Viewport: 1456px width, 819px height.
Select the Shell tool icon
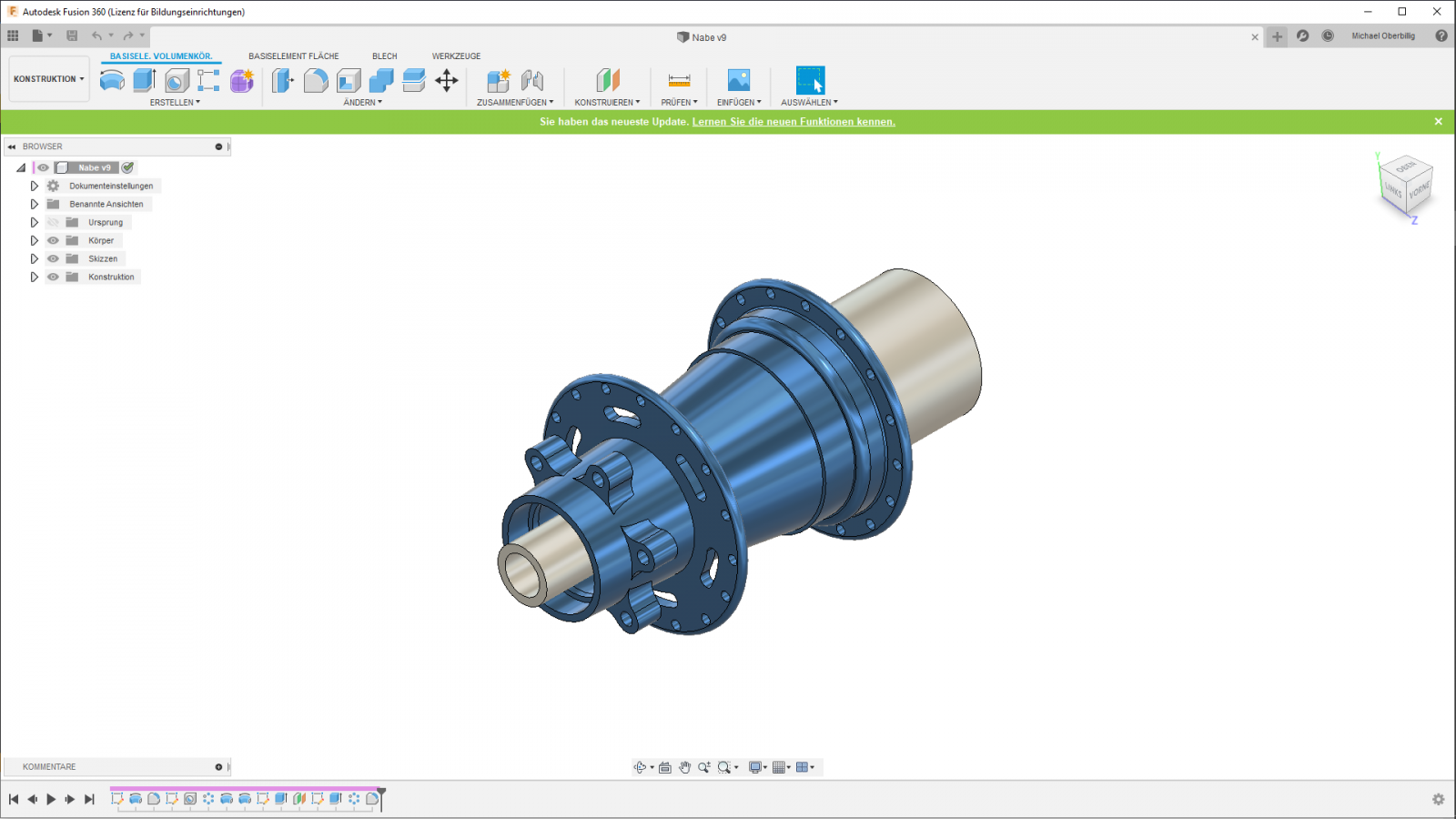(x=349, y=80)
